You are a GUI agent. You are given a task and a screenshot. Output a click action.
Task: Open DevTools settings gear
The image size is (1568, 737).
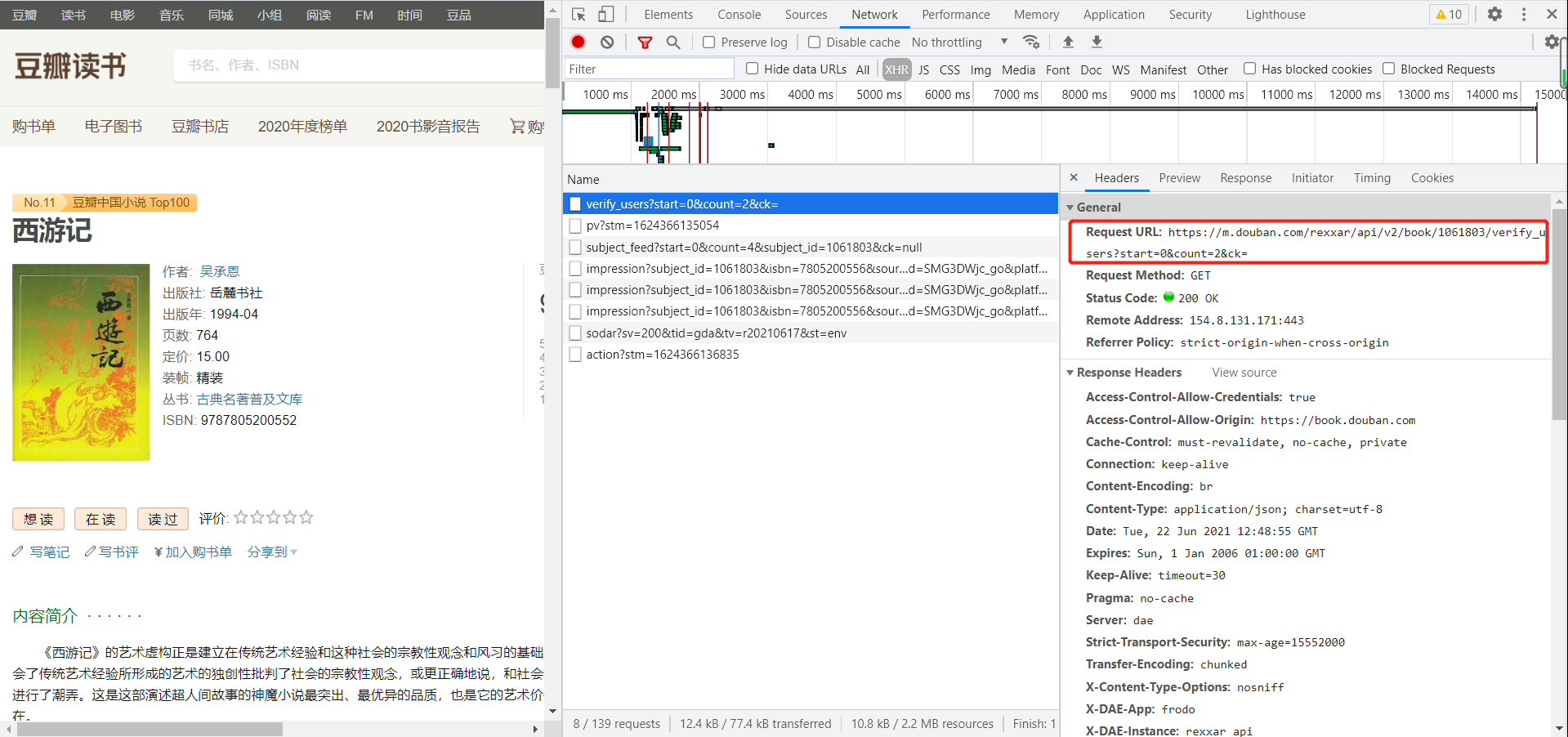(1494, 14)
